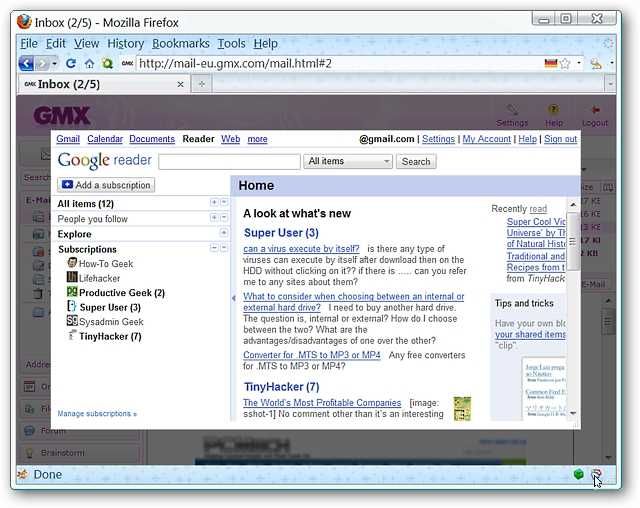Open the Calendar link
This screenshot has height=508, width=640.
tap(105, 139)
